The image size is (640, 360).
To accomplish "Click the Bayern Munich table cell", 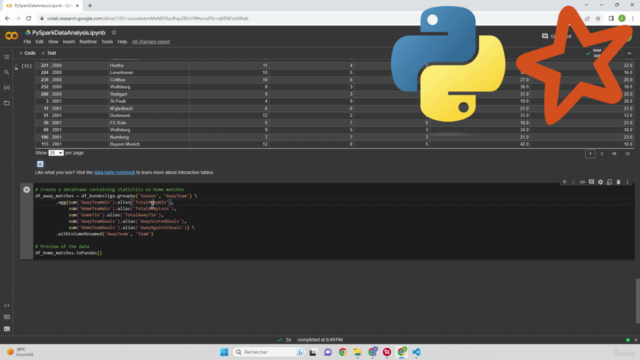I will [149, 144].
